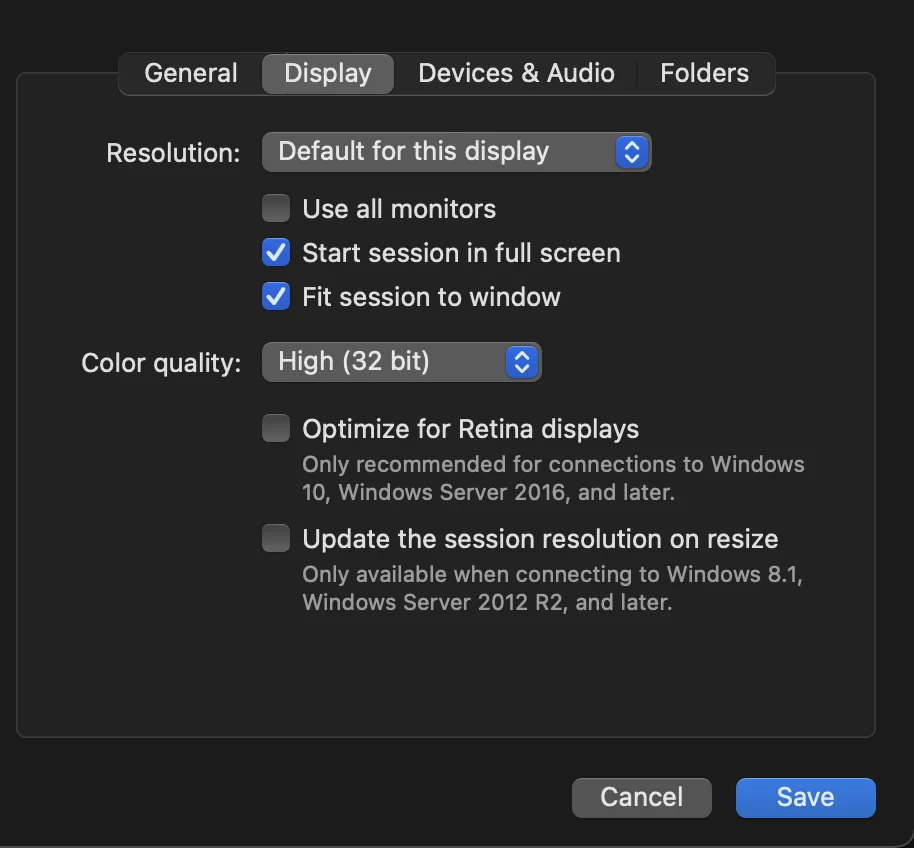Disable the Fit session to window checkbox
The width and height of the screenshot is (914, 848).
[x=276, y=297]
